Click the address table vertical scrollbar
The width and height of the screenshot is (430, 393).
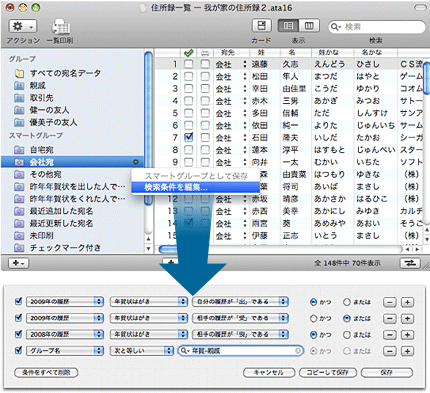[426, 77]
